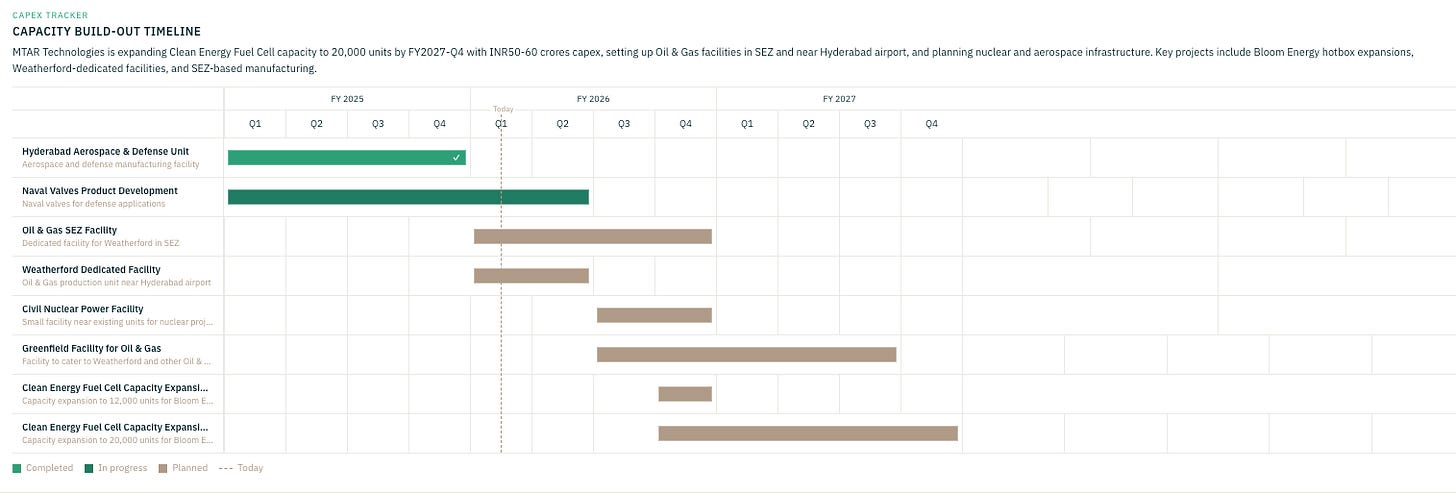Click the dark green In progress legend swatch
Image resolution: width=1456 pixels, height=494 pixels.
[x=89, y=468]
